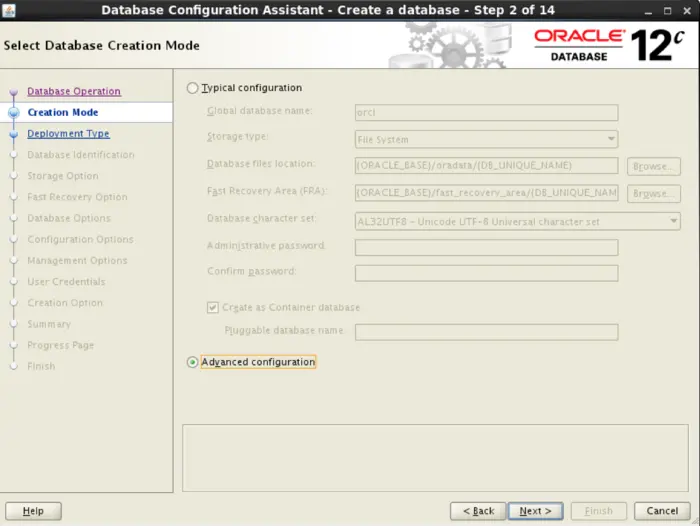Click Management Options step label
700x526 pixels.
pyautogui.click(x=77, y=260)
